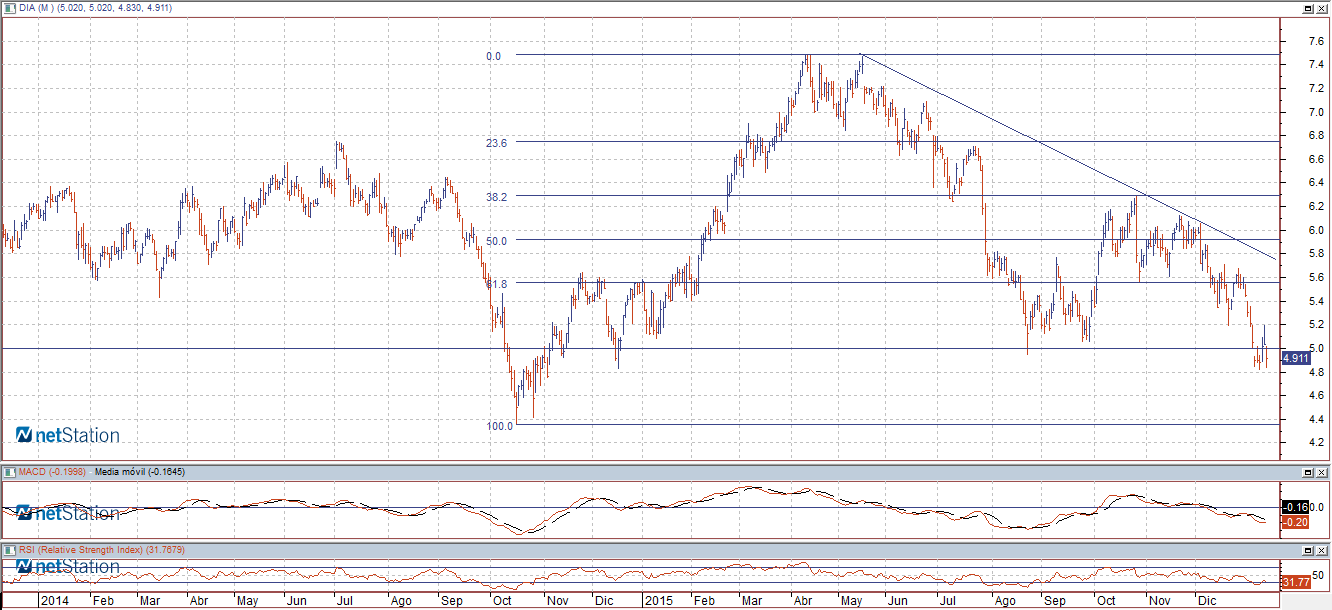Click the 4.911 current price marker

[x=1295, y=358]
